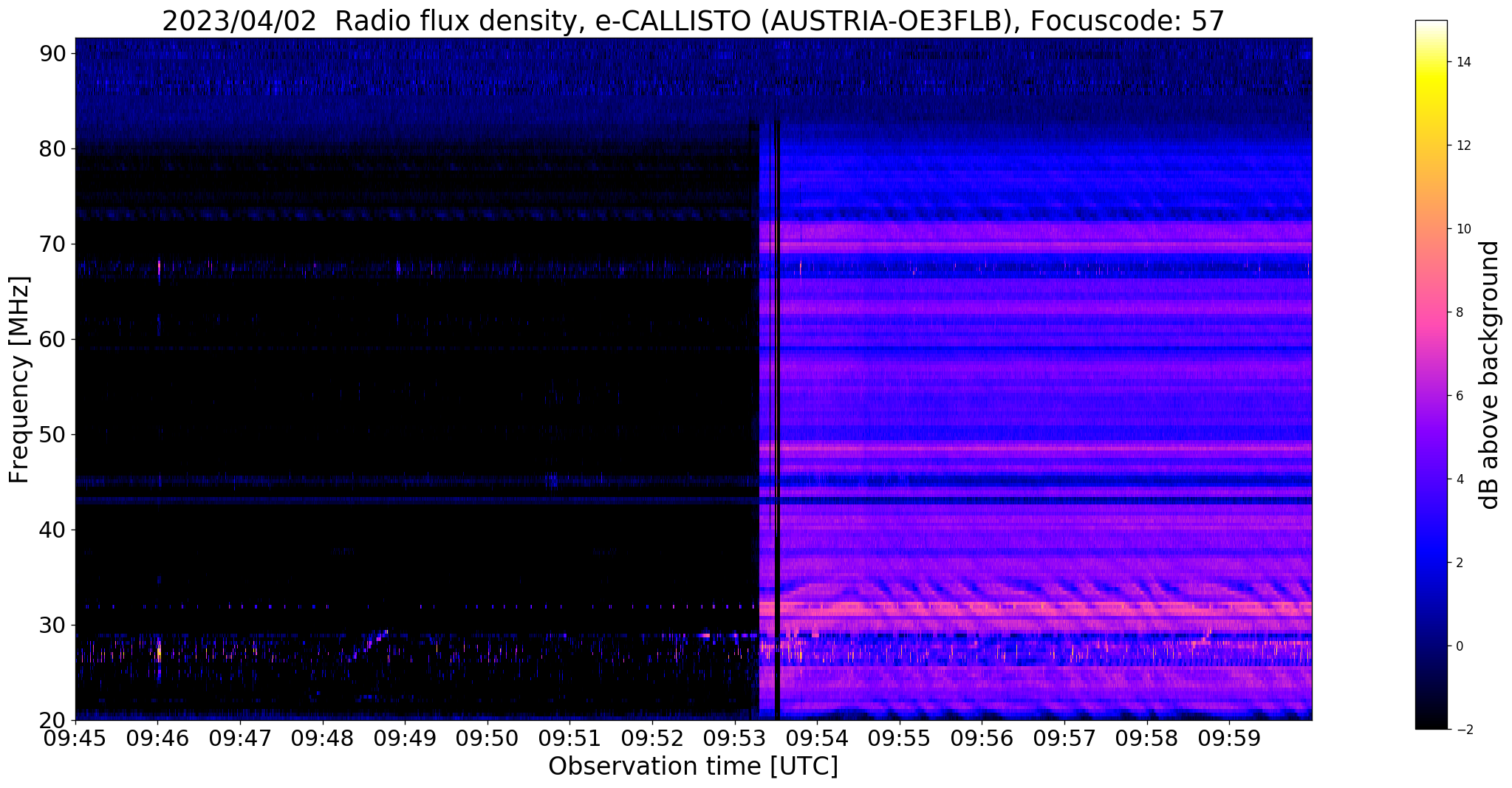Click the colorbar tick value 8
Screen dimensions: 1512x788
coord(1459,312)
